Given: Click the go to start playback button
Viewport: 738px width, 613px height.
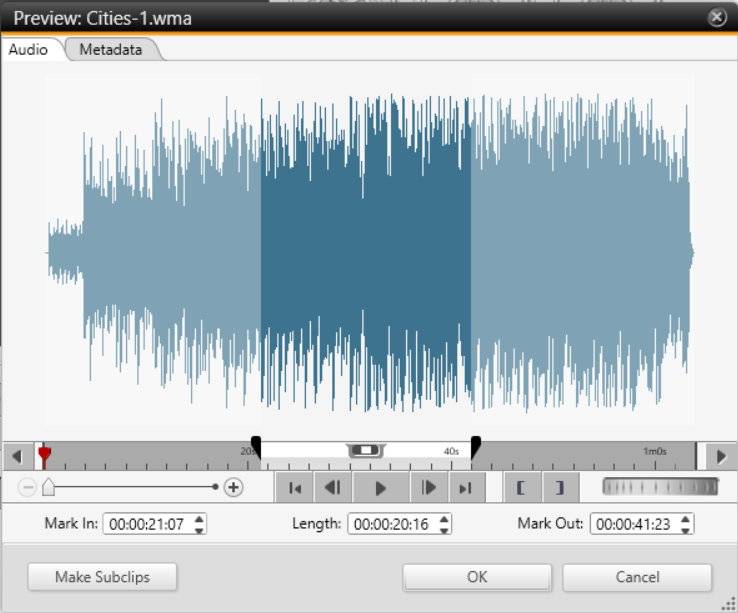Looking at the screenshot, I should [x=295, y=488].
